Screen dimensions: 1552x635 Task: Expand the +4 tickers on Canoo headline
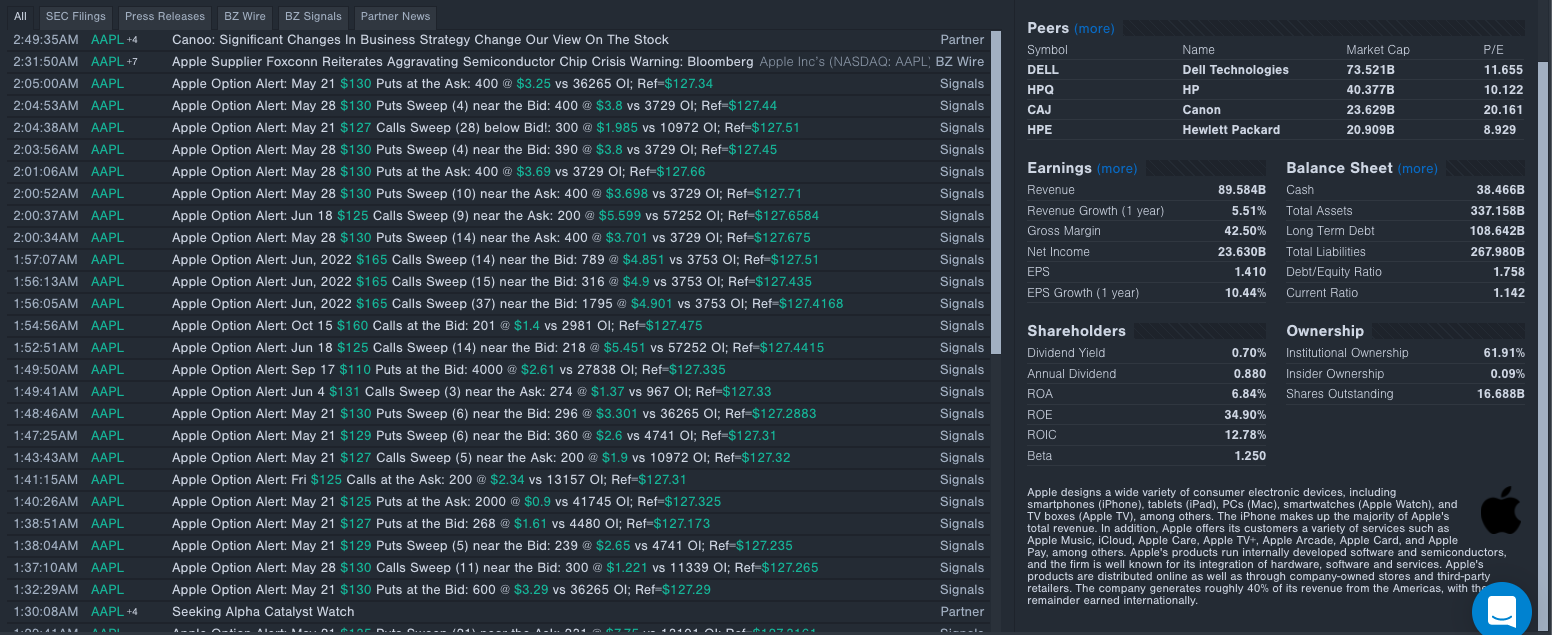tap(131, 39)
